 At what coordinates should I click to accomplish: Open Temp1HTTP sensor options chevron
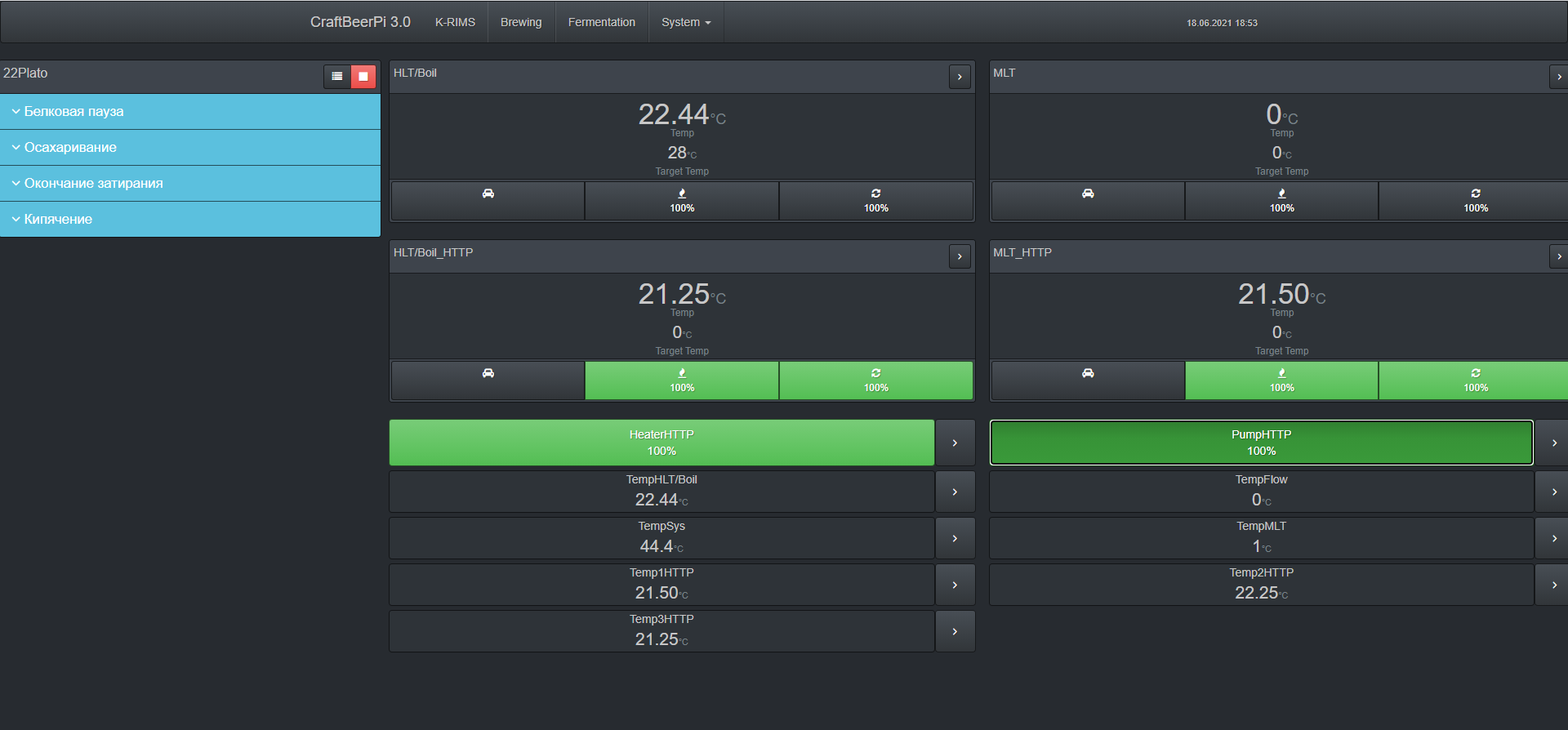click(x=955, y=585)
